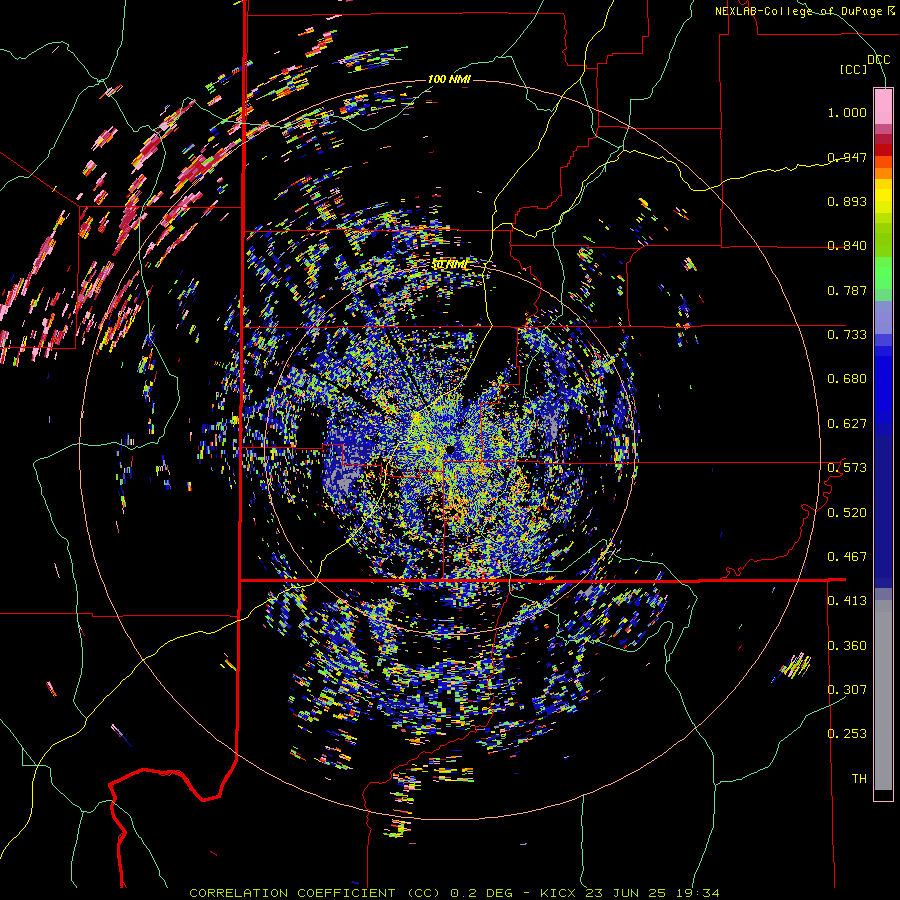Select the 0.520 scale value

pos(847,513)
